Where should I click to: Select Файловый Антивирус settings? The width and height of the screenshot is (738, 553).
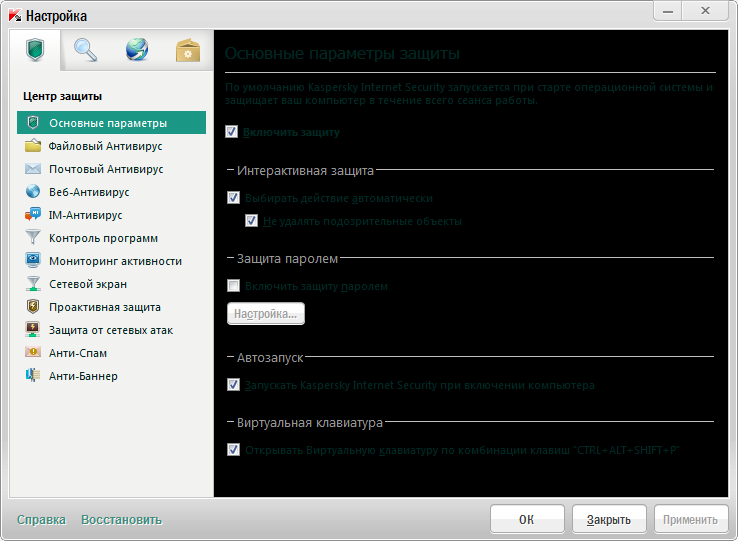click(x=112, y=146)
